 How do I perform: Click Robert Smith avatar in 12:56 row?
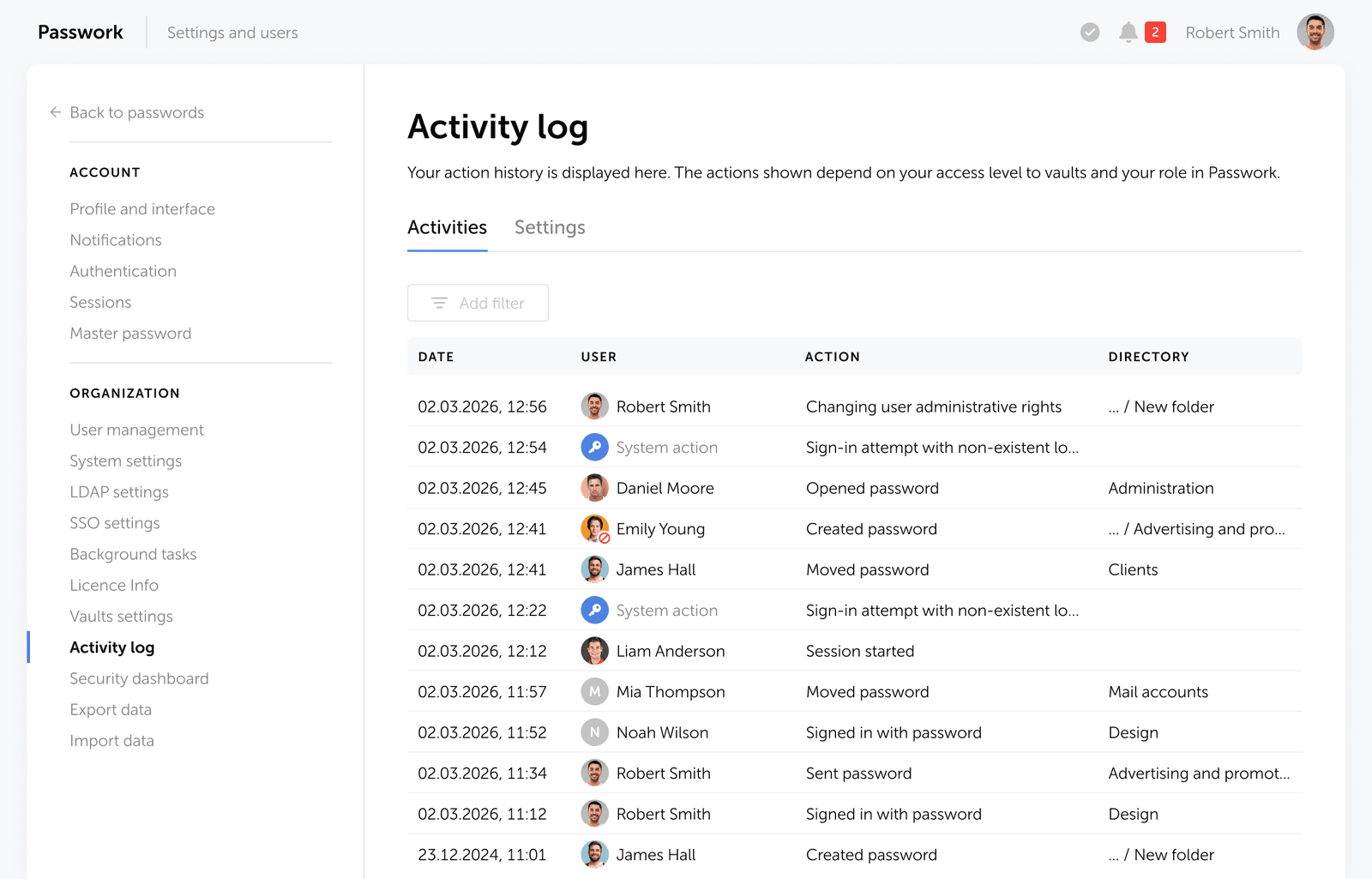[x=594, y=406]
